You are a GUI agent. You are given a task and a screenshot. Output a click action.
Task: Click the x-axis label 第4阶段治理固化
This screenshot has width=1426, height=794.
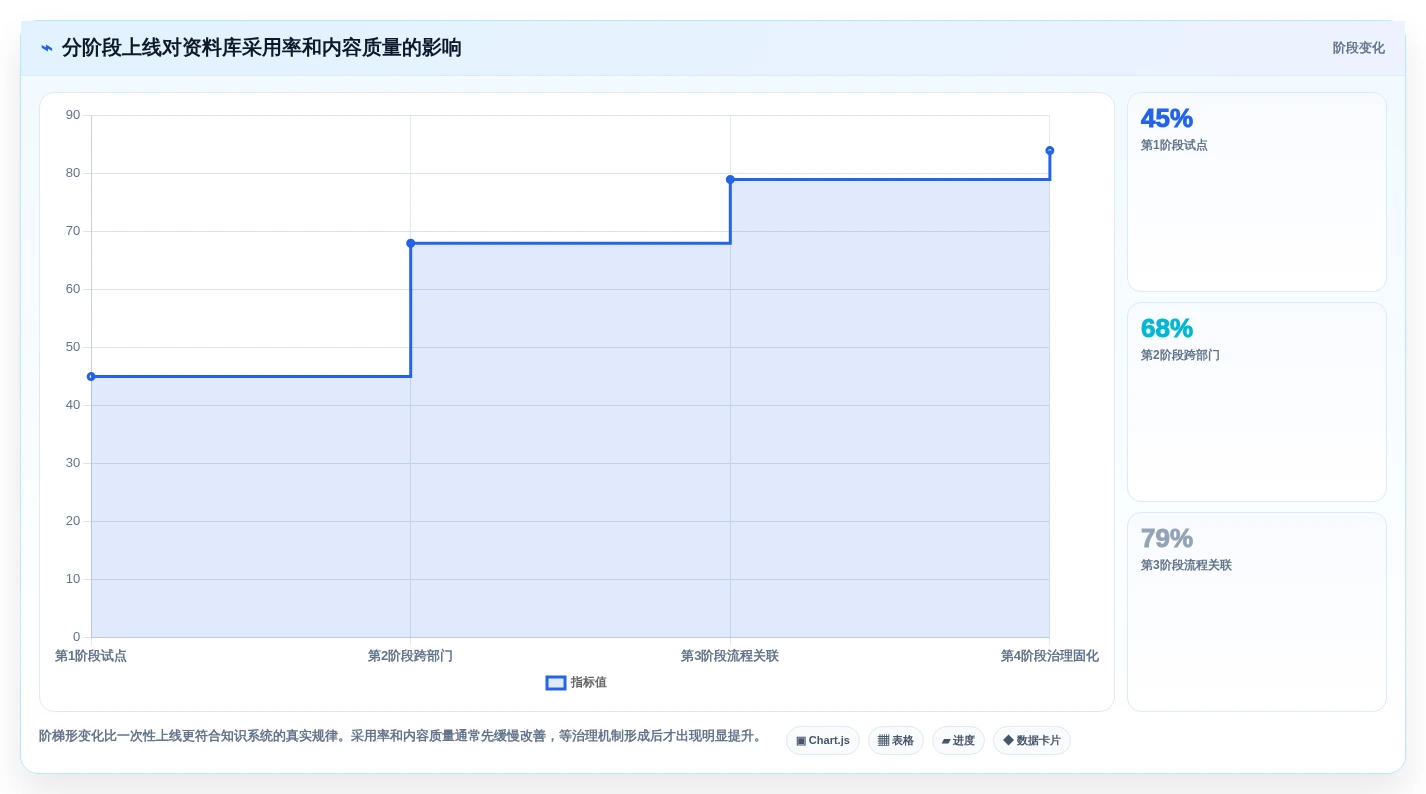(1050, 656)
